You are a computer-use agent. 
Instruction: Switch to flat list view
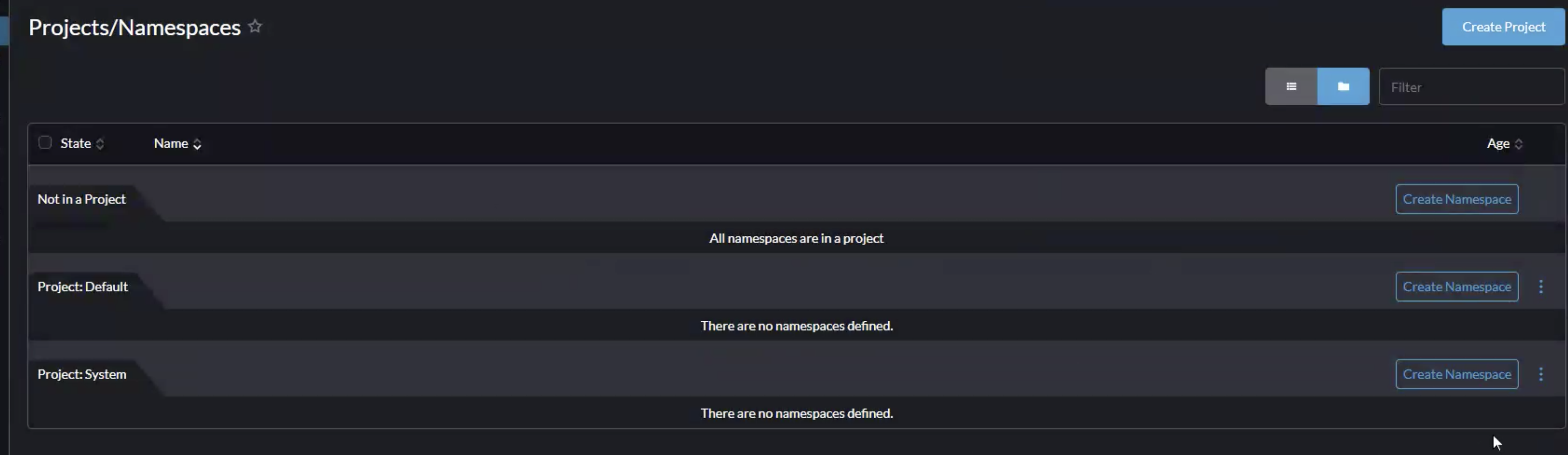pyautogui.click(x=1292, y=86)
